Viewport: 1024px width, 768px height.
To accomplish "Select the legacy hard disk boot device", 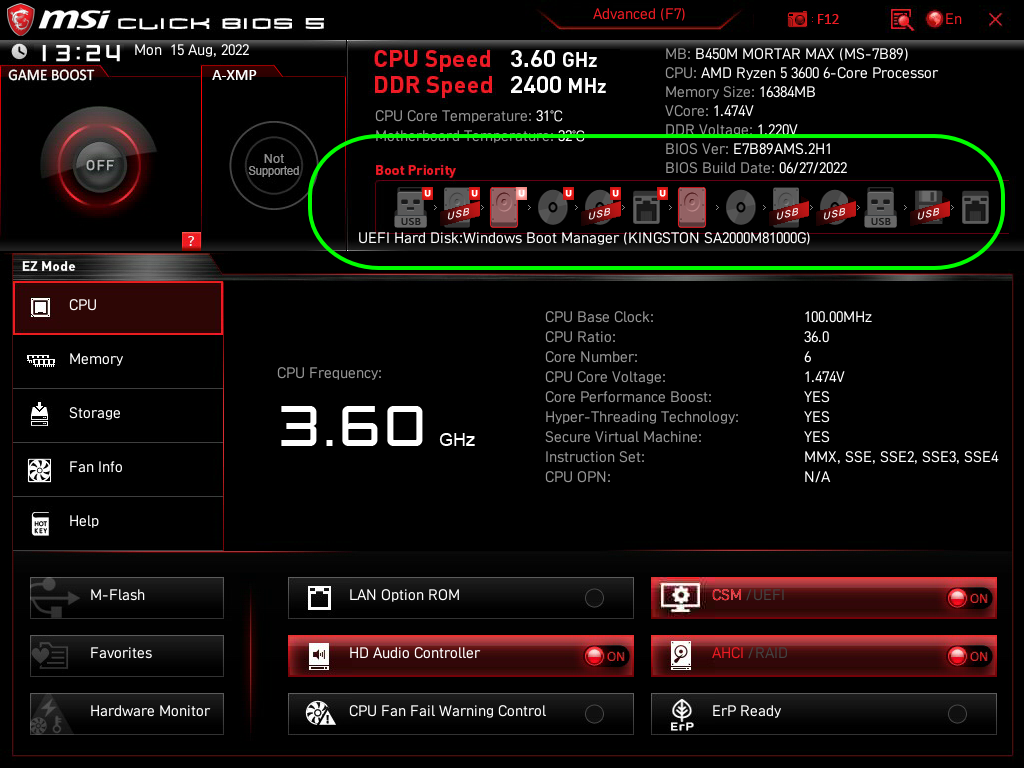I will 692,208.
